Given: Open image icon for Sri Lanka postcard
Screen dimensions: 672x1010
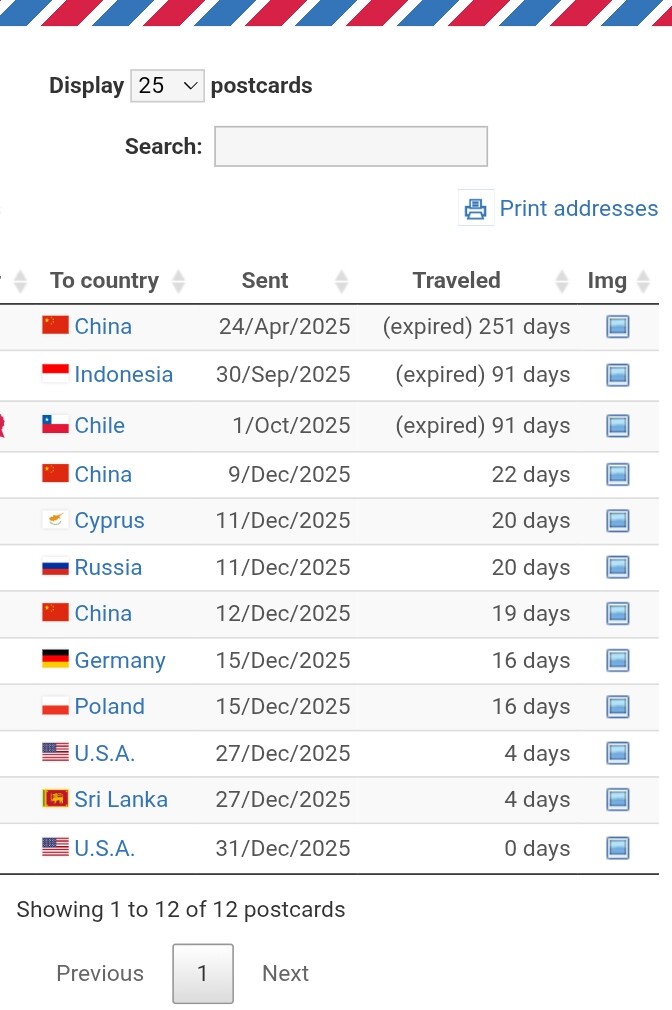Looking at the screenshot, I should pyautogui.click(x=618, y=800).
